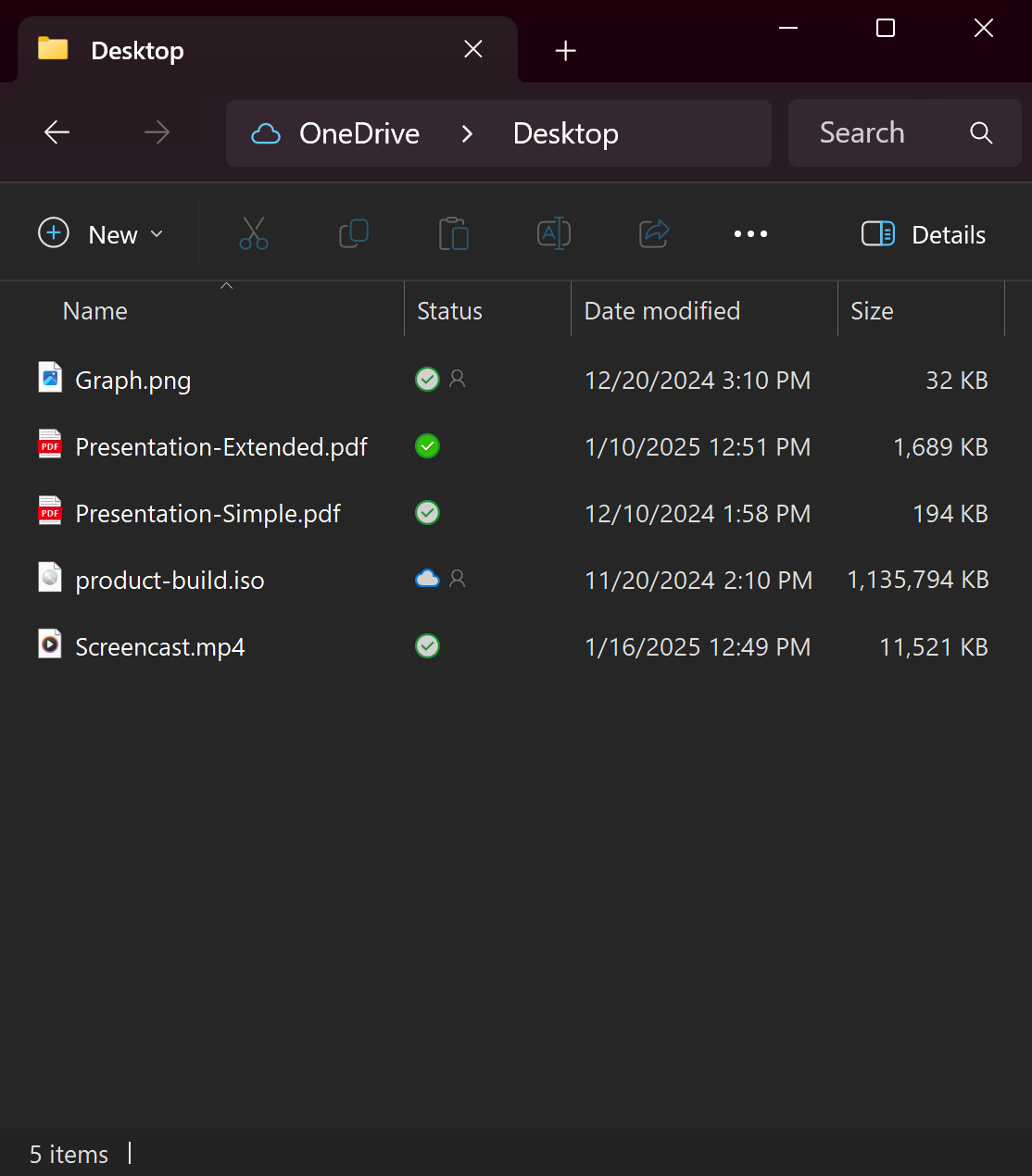Screen dimensions: 1032x1176
Task: Select the Desktop tab
Action: 137,50
